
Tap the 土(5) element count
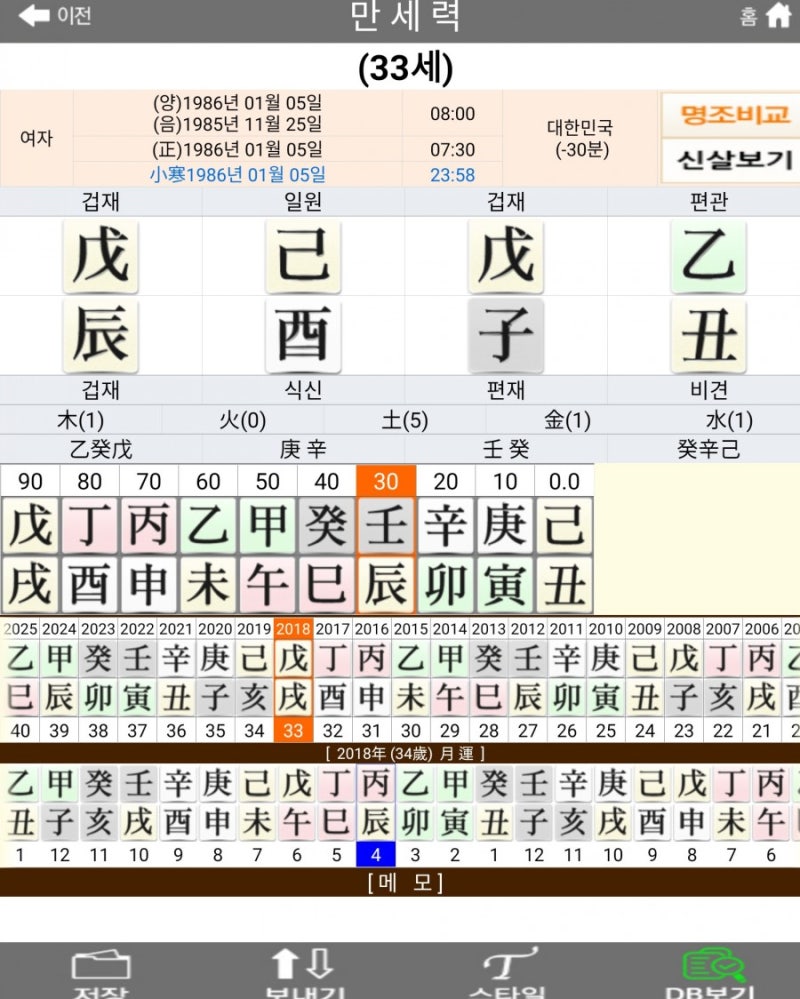404,420
